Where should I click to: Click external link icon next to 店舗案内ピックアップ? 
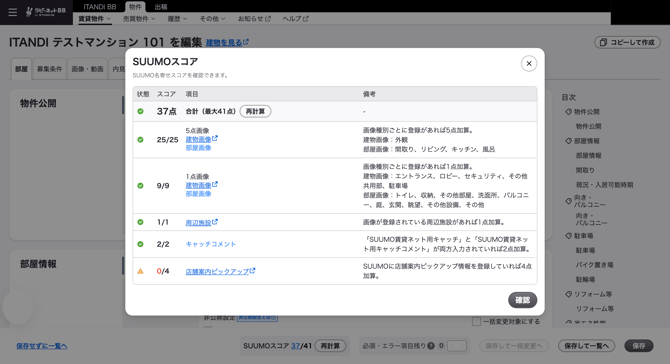253,270
